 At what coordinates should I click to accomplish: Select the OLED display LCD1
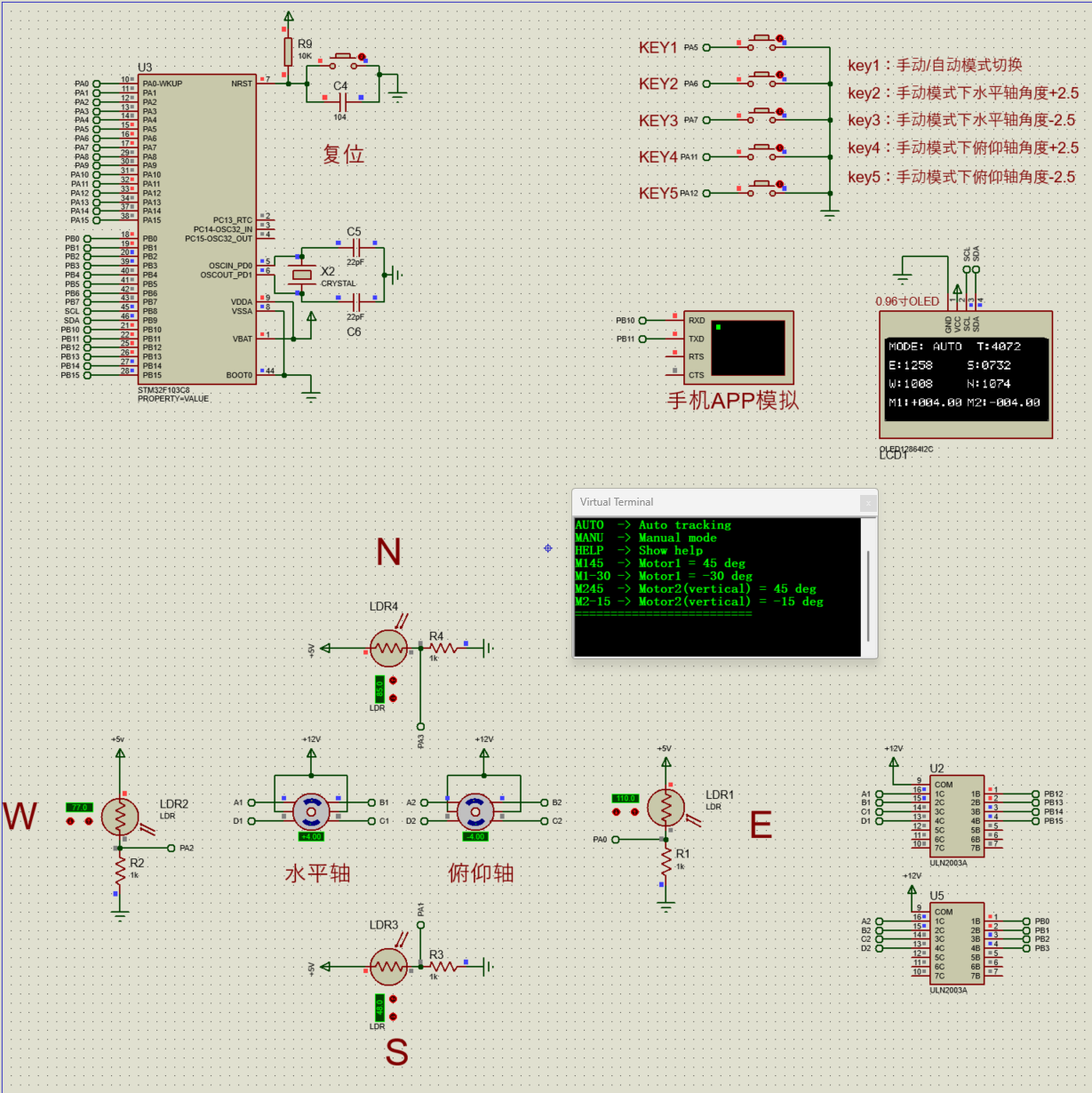[x=966, y=374]
